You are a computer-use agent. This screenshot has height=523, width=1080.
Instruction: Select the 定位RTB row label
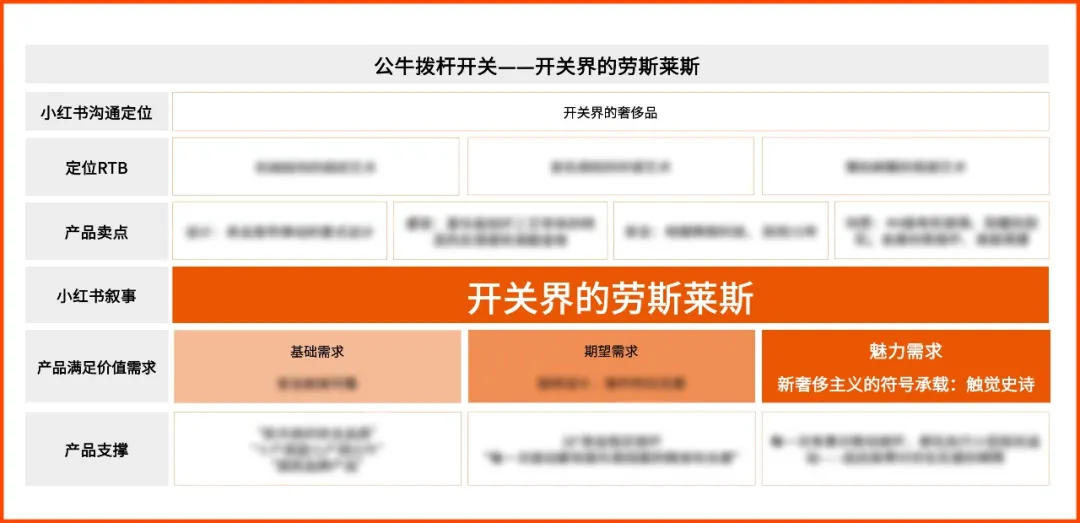(x=97, y=167)
